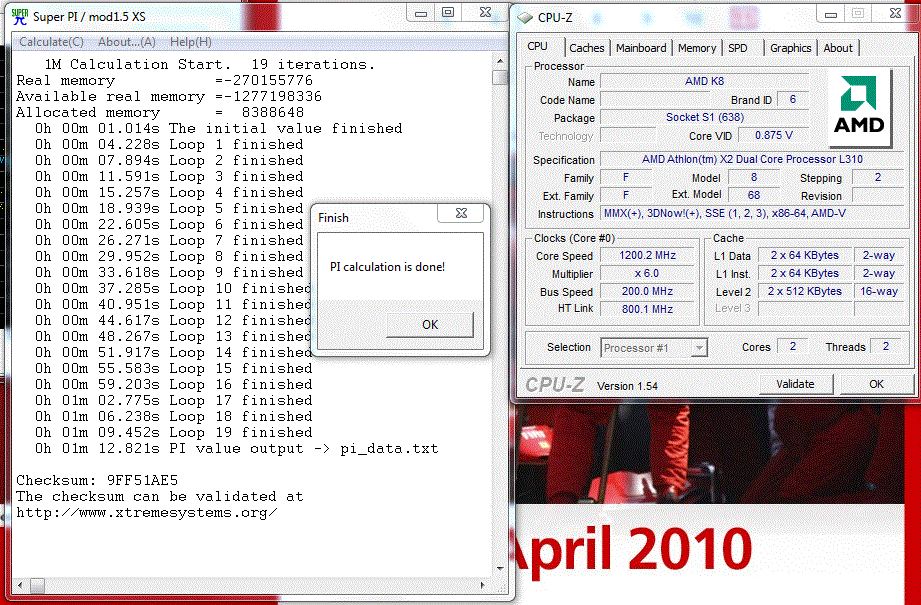
Task: Click the Level 2 associativity value 16-way
Action: point(879,291)
